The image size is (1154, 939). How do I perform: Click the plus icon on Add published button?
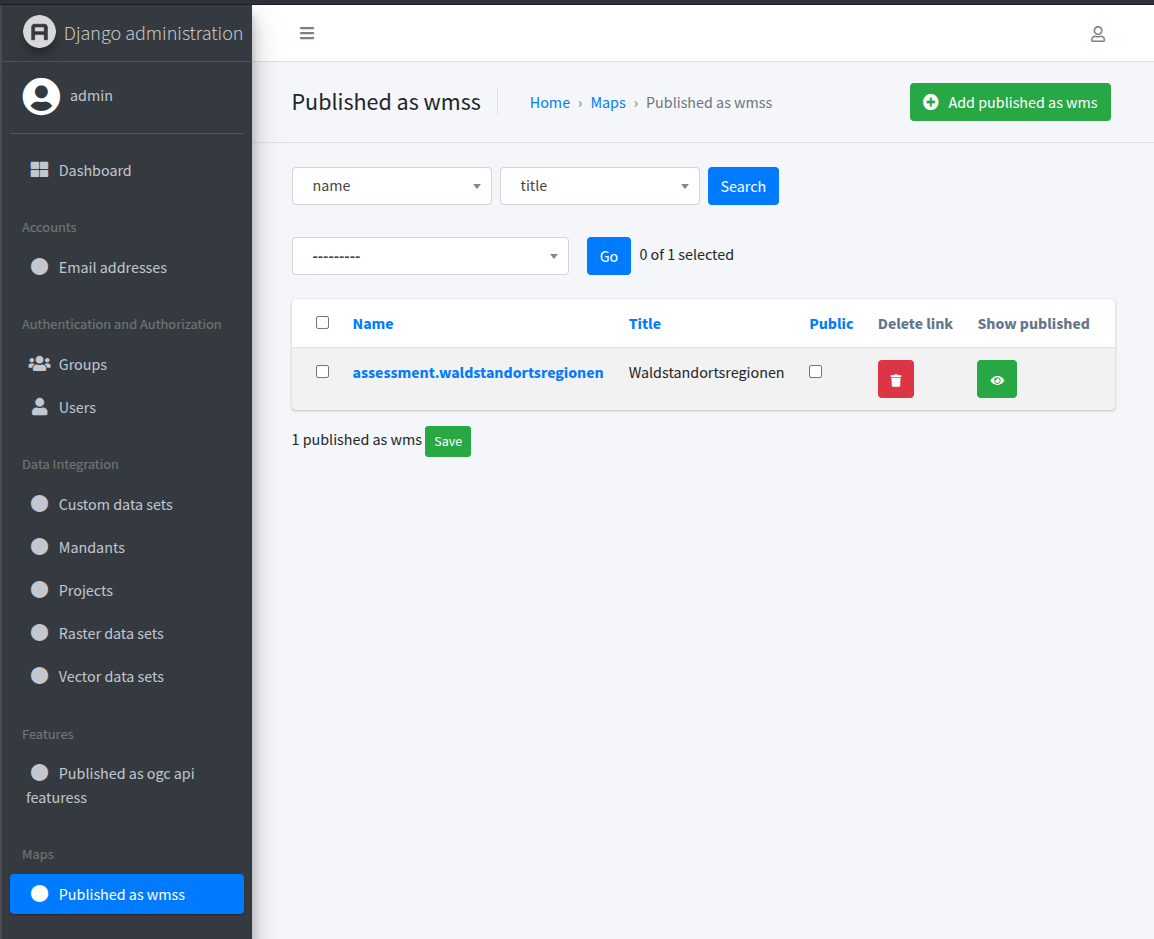click(931, 102)
